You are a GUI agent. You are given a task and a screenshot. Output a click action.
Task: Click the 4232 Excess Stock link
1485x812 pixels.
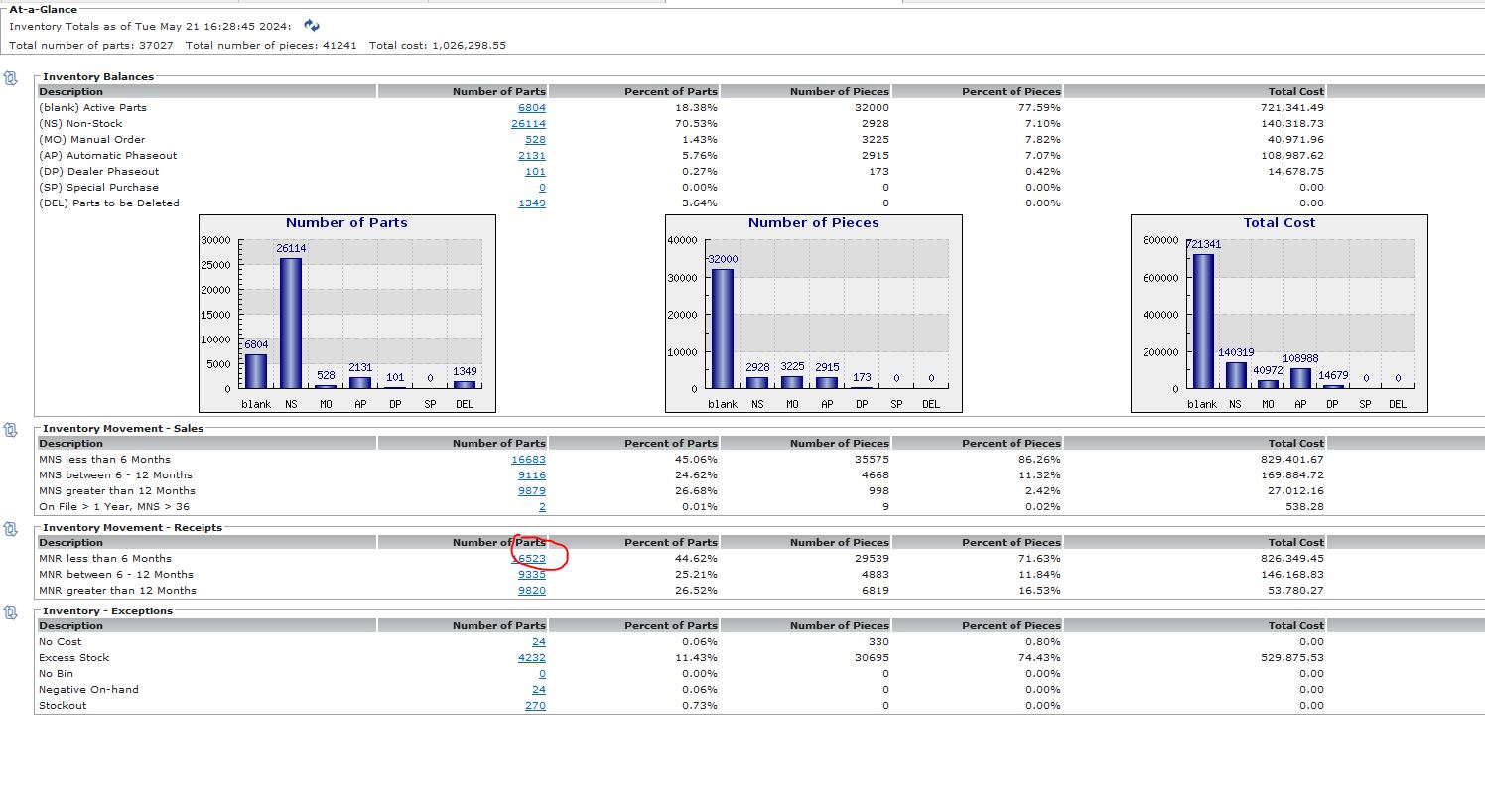pos(534,657)
